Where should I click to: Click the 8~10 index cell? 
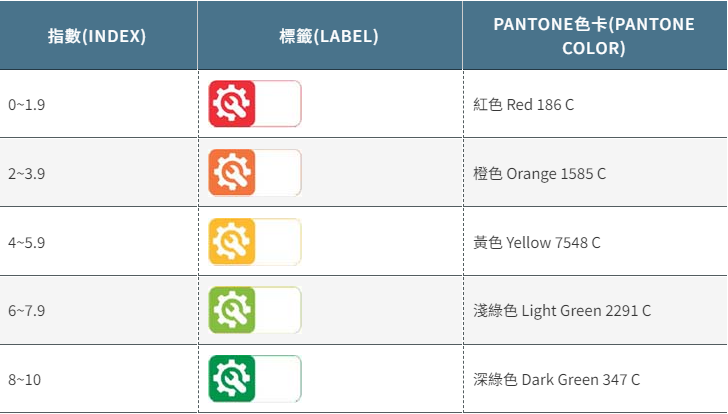98,379
